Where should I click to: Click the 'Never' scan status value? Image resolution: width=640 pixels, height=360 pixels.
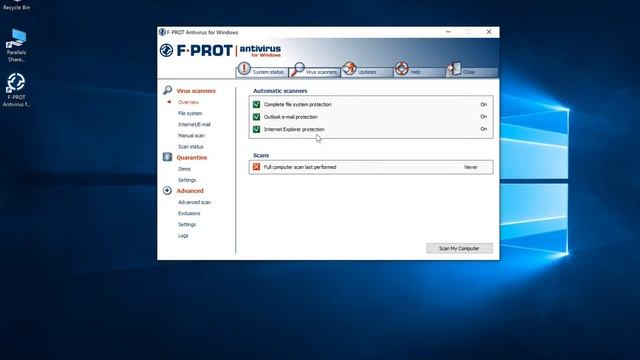[471, 167]
